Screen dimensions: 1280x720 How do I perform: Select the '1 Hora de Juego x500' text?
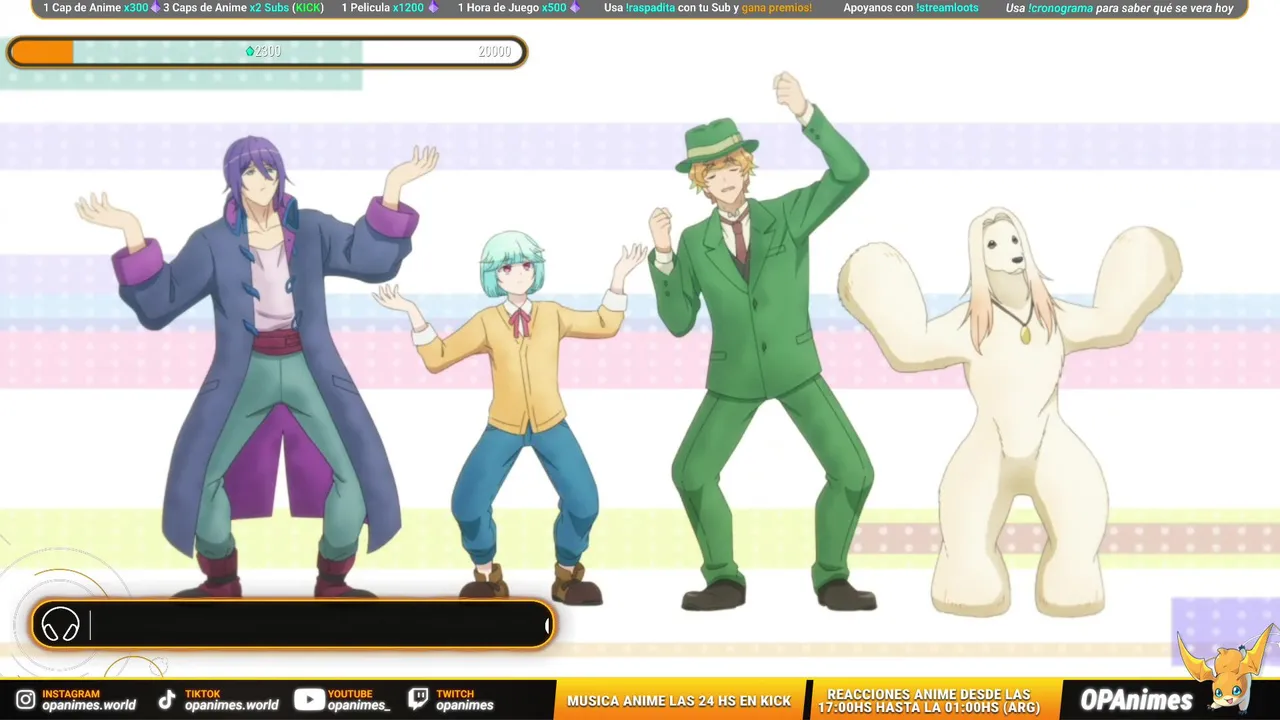pyautogui.click(x=512, y=8)
